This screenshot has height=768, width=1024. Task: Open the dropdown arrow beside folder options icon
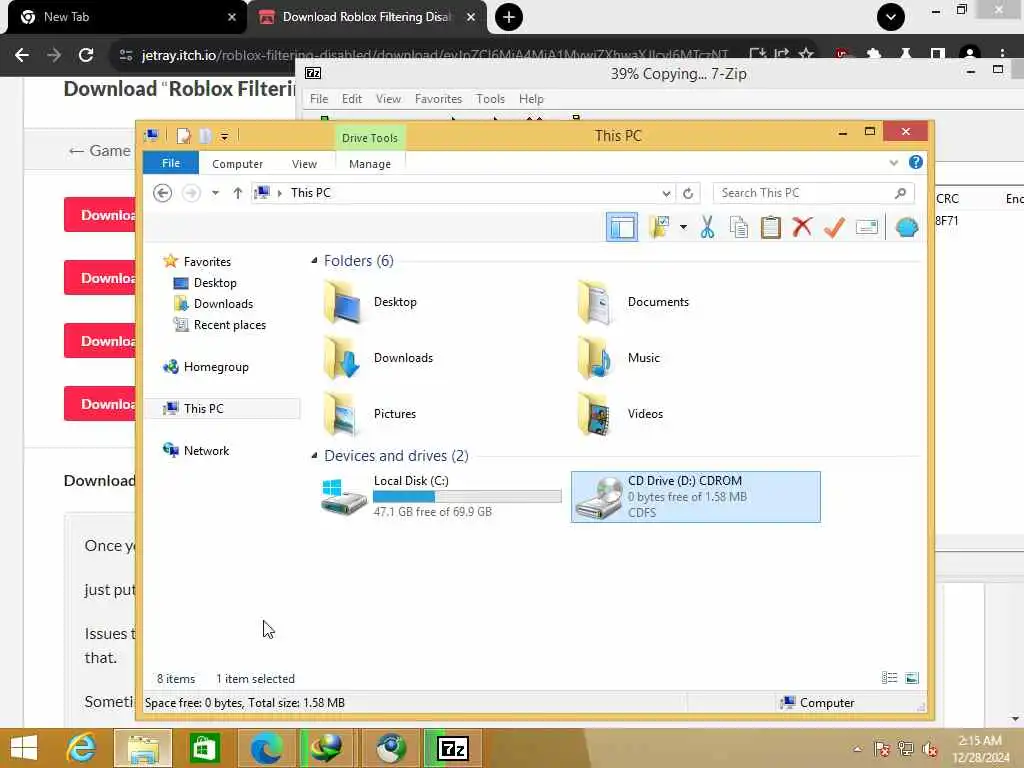pos(683,227)
